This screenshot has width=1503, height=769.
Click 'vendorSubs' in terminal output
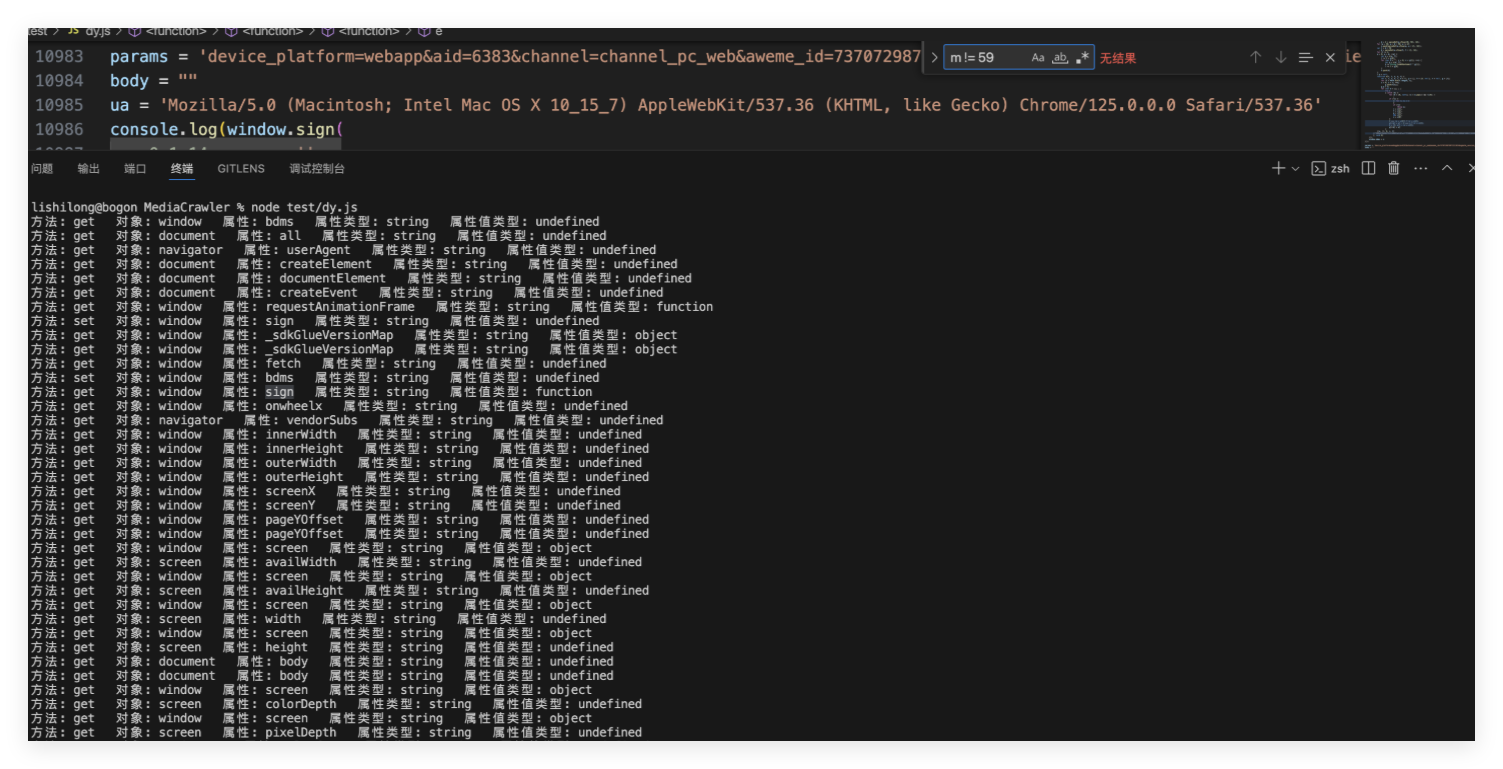click(x=322, y=420)
